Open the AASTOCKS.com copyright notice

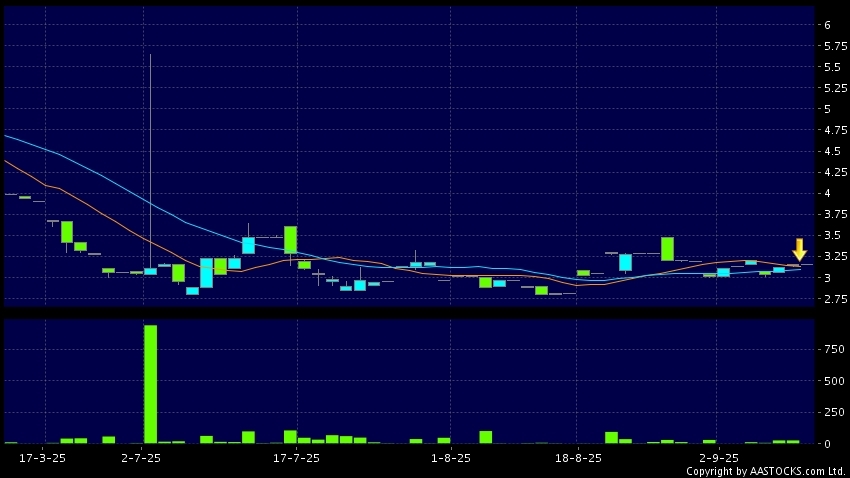click(x=766, y=471)
